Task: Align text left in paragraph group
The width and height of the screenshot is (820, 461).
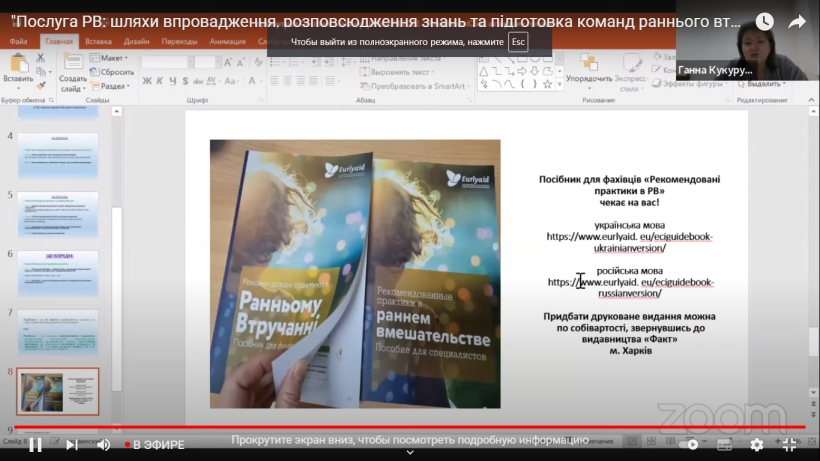Action: (x=275, y=80)
